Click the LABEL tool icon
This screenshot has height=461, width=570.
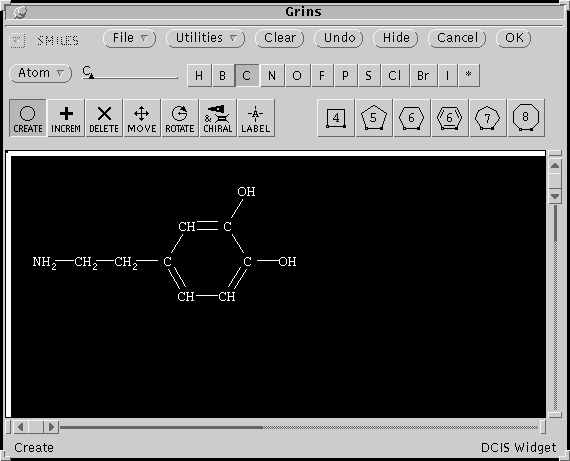(x=256, y=118)
